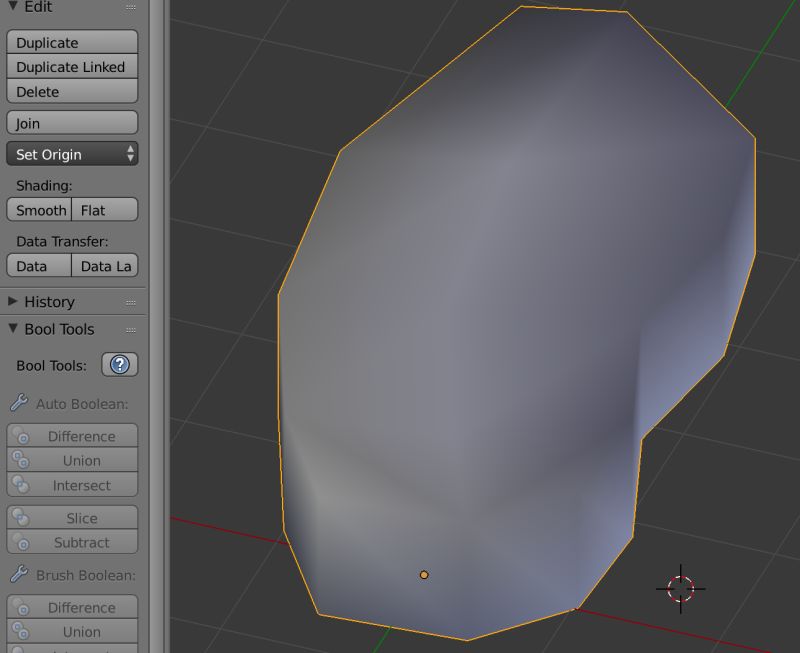Open the Bool Tools help icon

click(x=120, y=364)
